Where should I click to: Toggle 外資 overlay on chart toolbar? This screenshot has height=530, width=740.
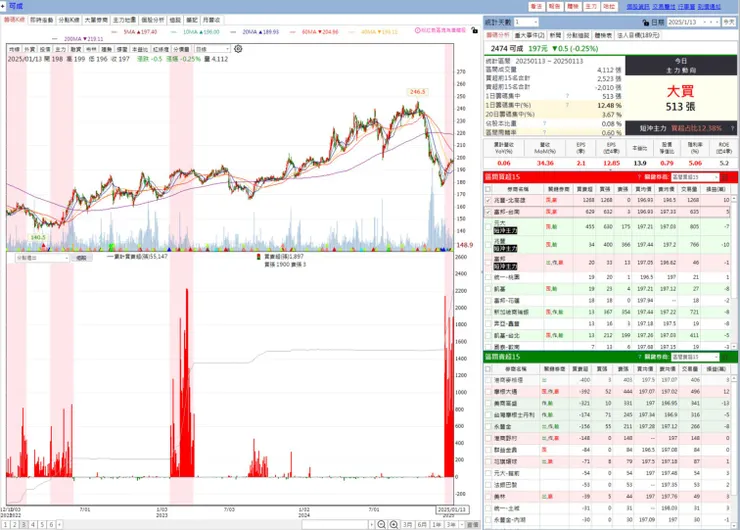[29, 49]
